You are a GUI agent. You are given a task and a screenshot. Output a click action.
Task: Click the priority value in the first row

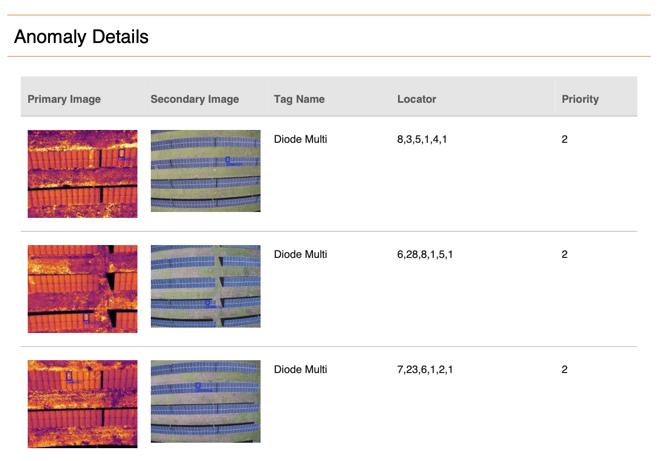[565, 140]
